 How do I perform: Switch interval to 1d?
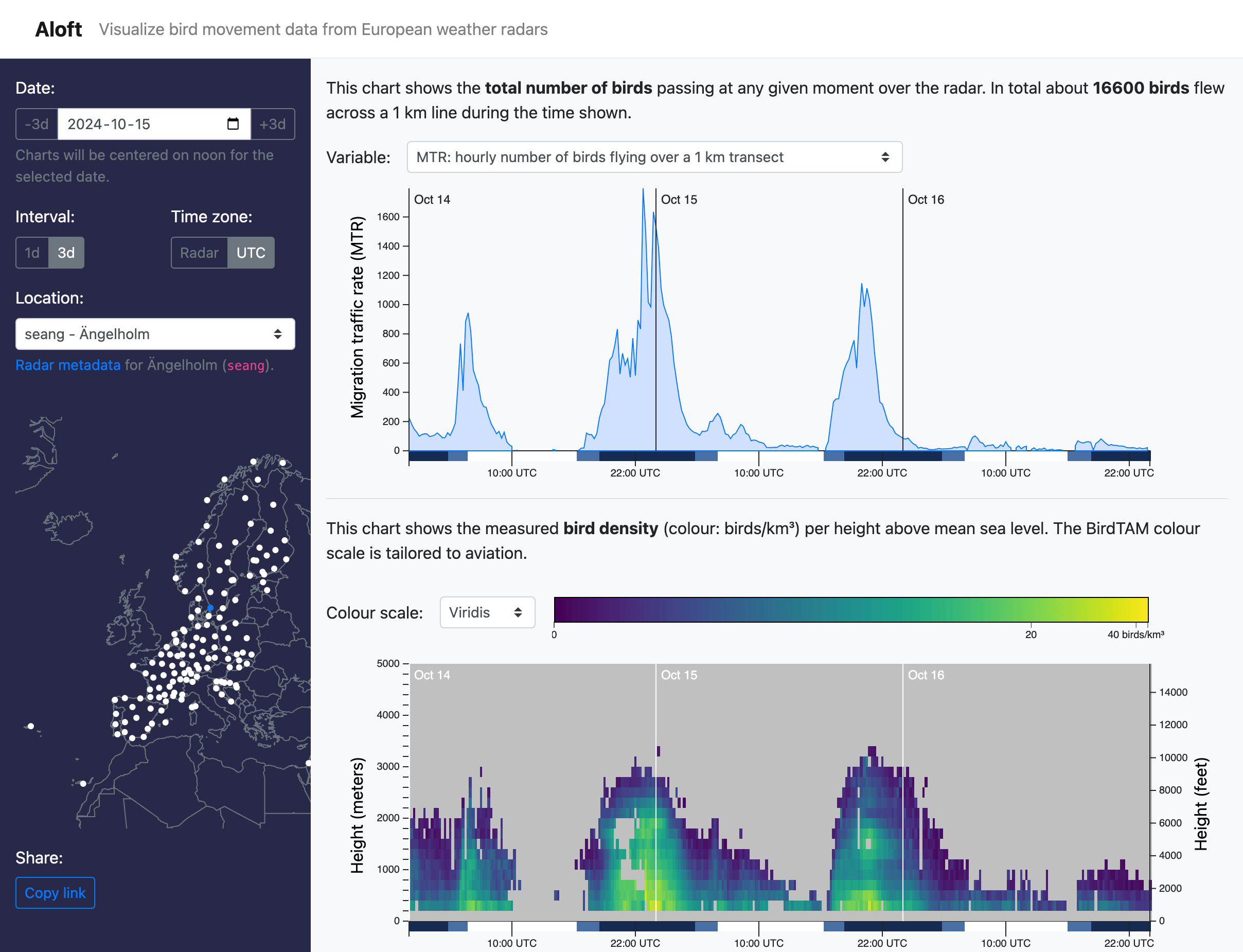[32, 253]
